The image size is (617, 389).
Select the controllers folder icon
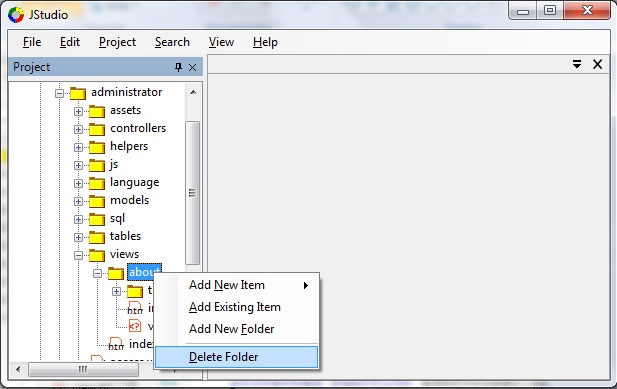97,129
